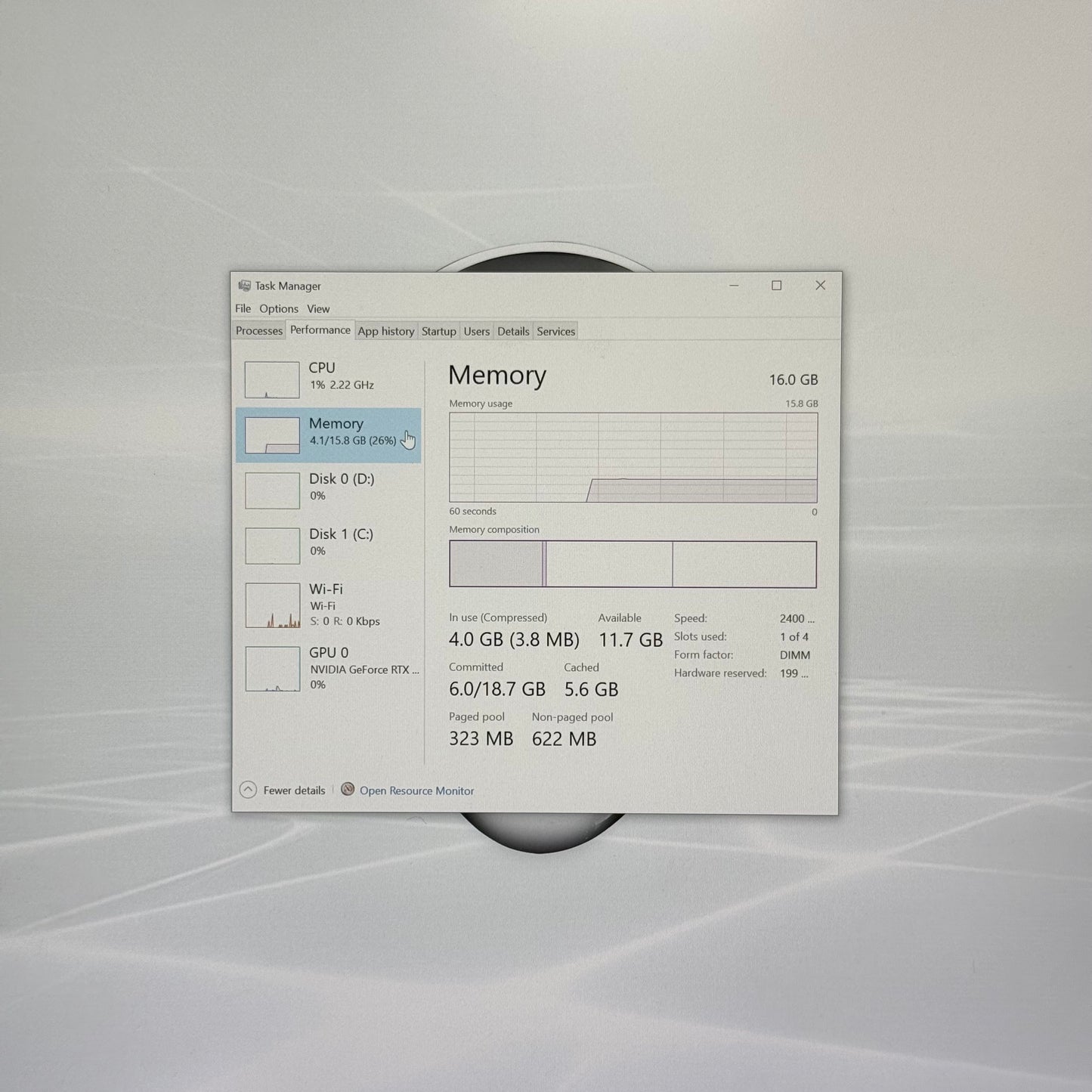Screen dimensions: 1092x1092
Task: Open Resource Monitor link
Action: coord(417,790)
